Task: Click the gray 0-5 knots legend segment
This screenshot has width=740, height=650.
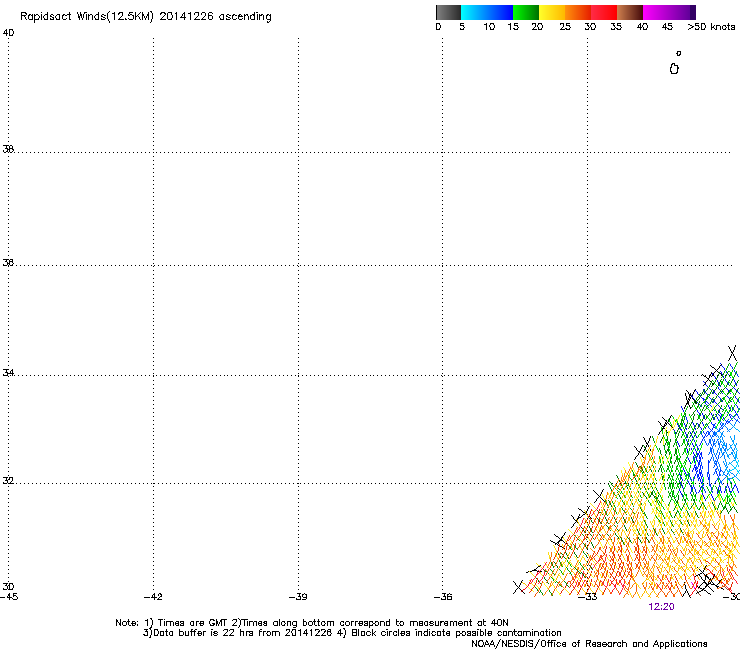Action: click(x=448, y=12)
